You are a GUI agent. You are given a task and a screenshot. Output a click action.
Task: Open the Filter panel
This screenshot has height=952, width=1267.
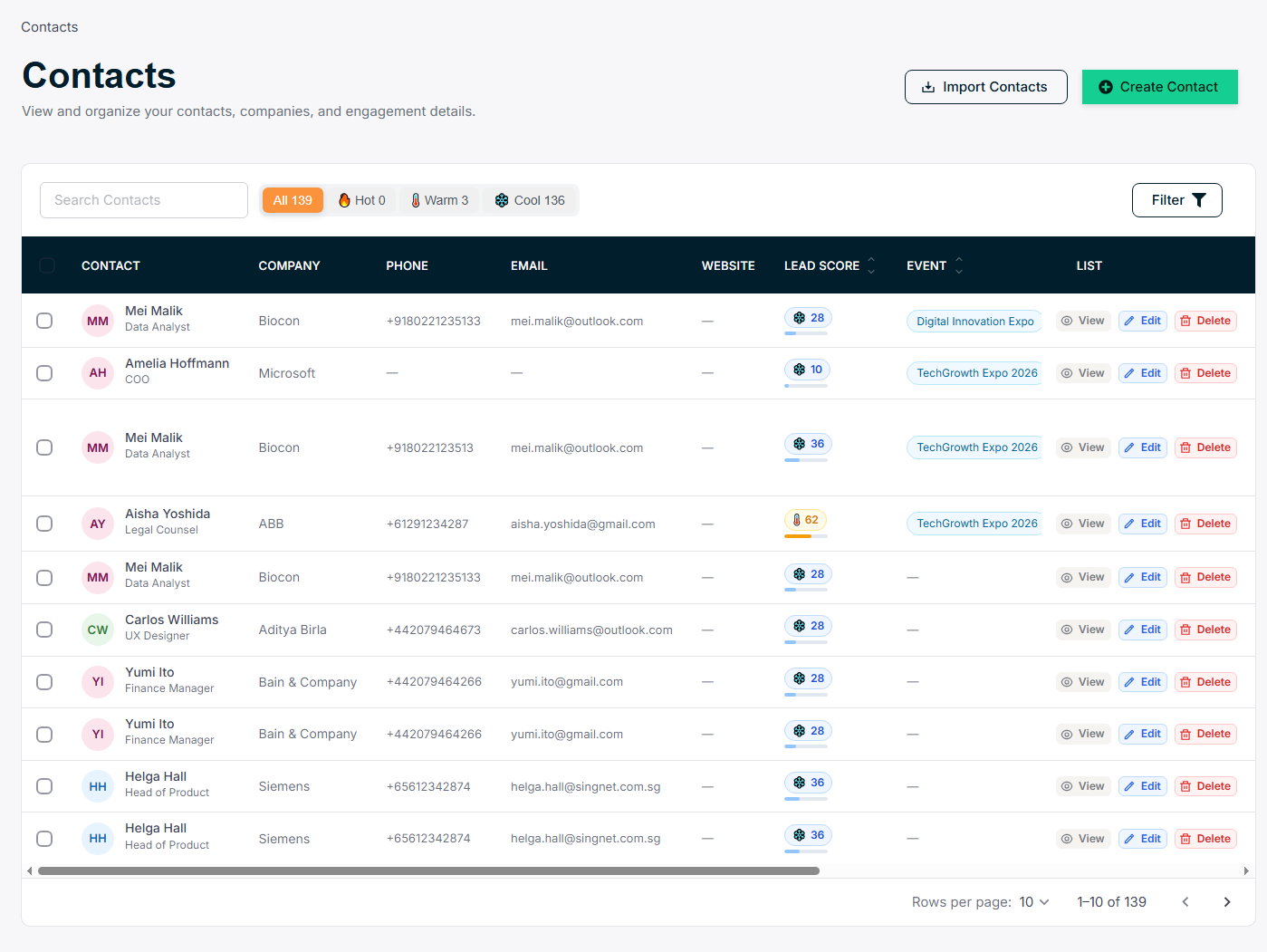[1176, 200]
